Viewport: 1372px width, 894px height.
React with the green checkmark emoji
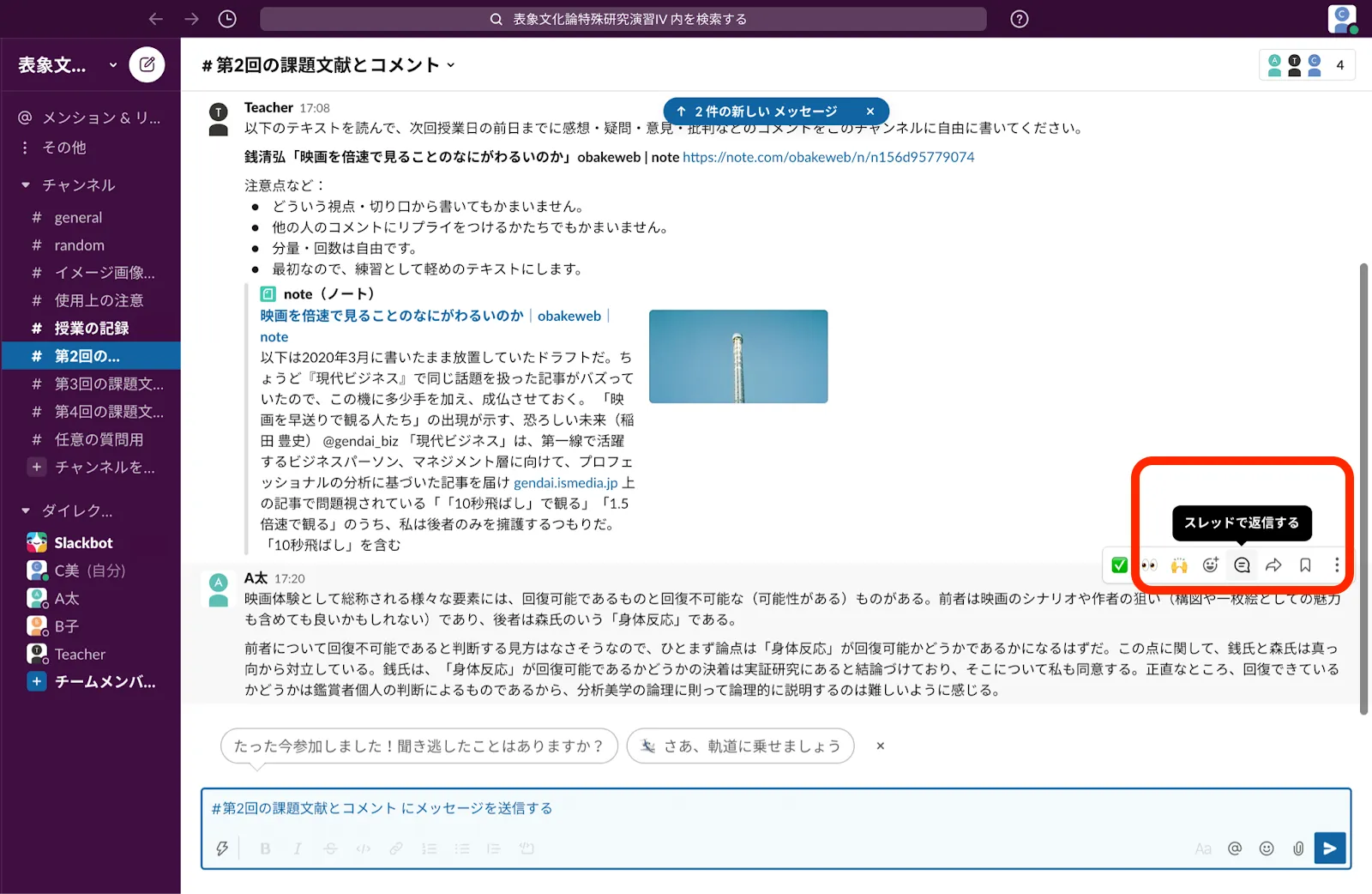pos(1119,565)
